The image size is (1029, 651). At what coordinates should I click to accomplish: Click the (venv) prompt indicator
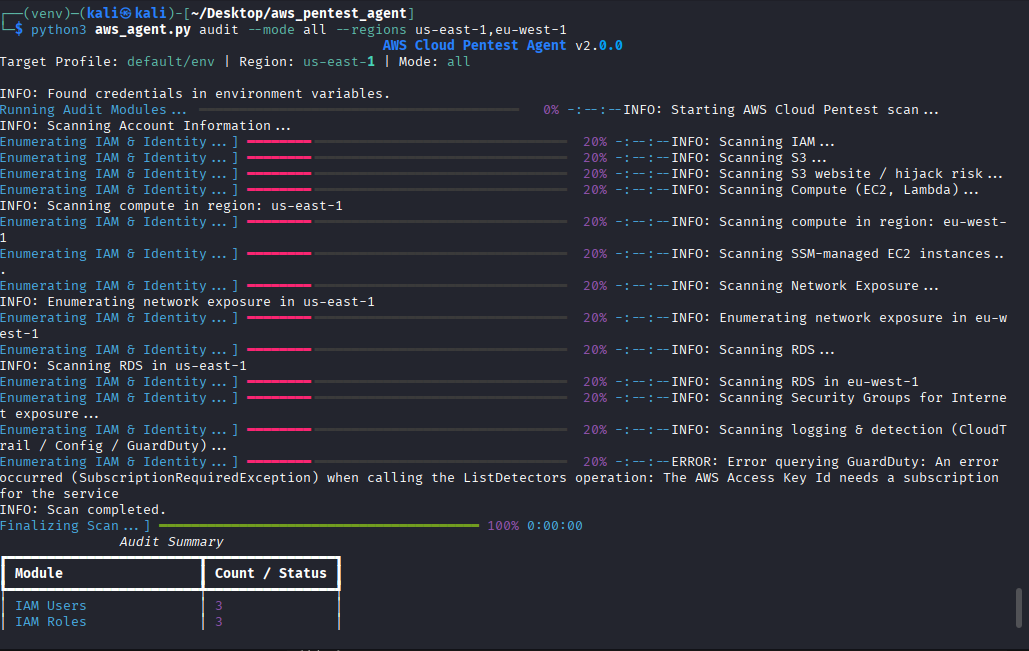pyautogui.click(x=43, y=13)
